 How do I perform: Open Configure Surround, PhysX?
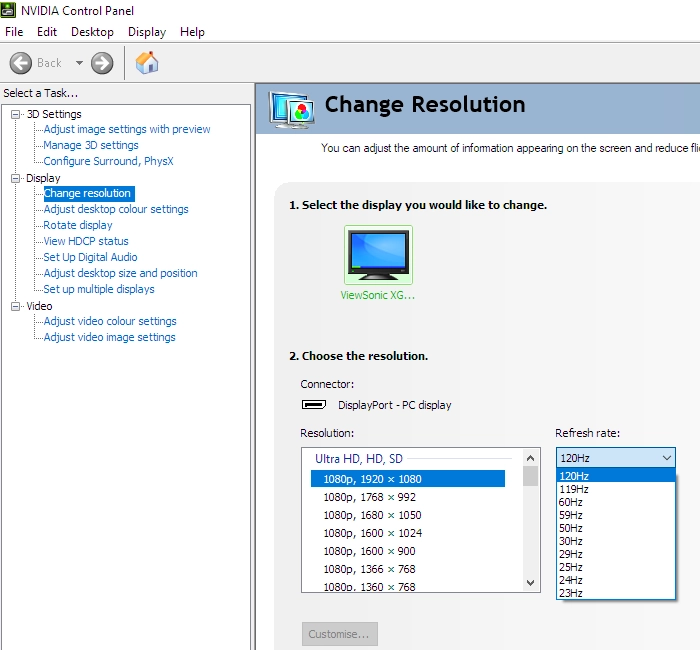click(x=108, y=161)
